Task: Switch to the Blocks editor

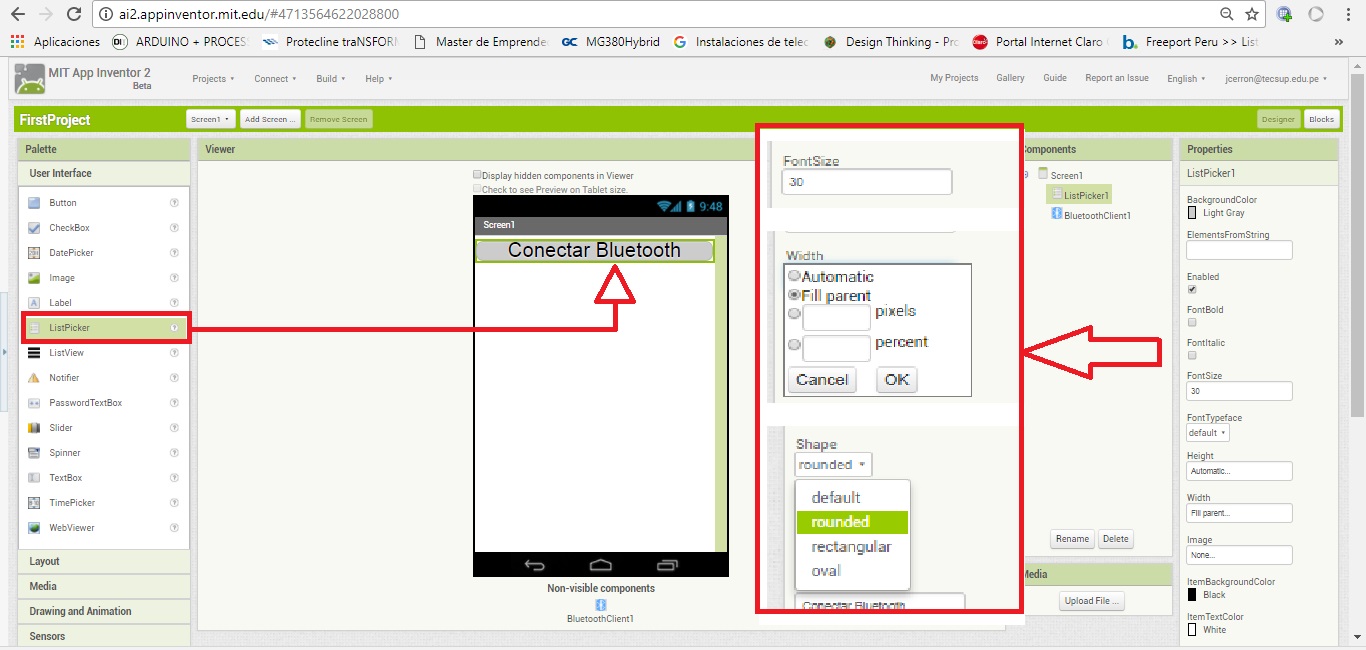Action: point(1321,119)
